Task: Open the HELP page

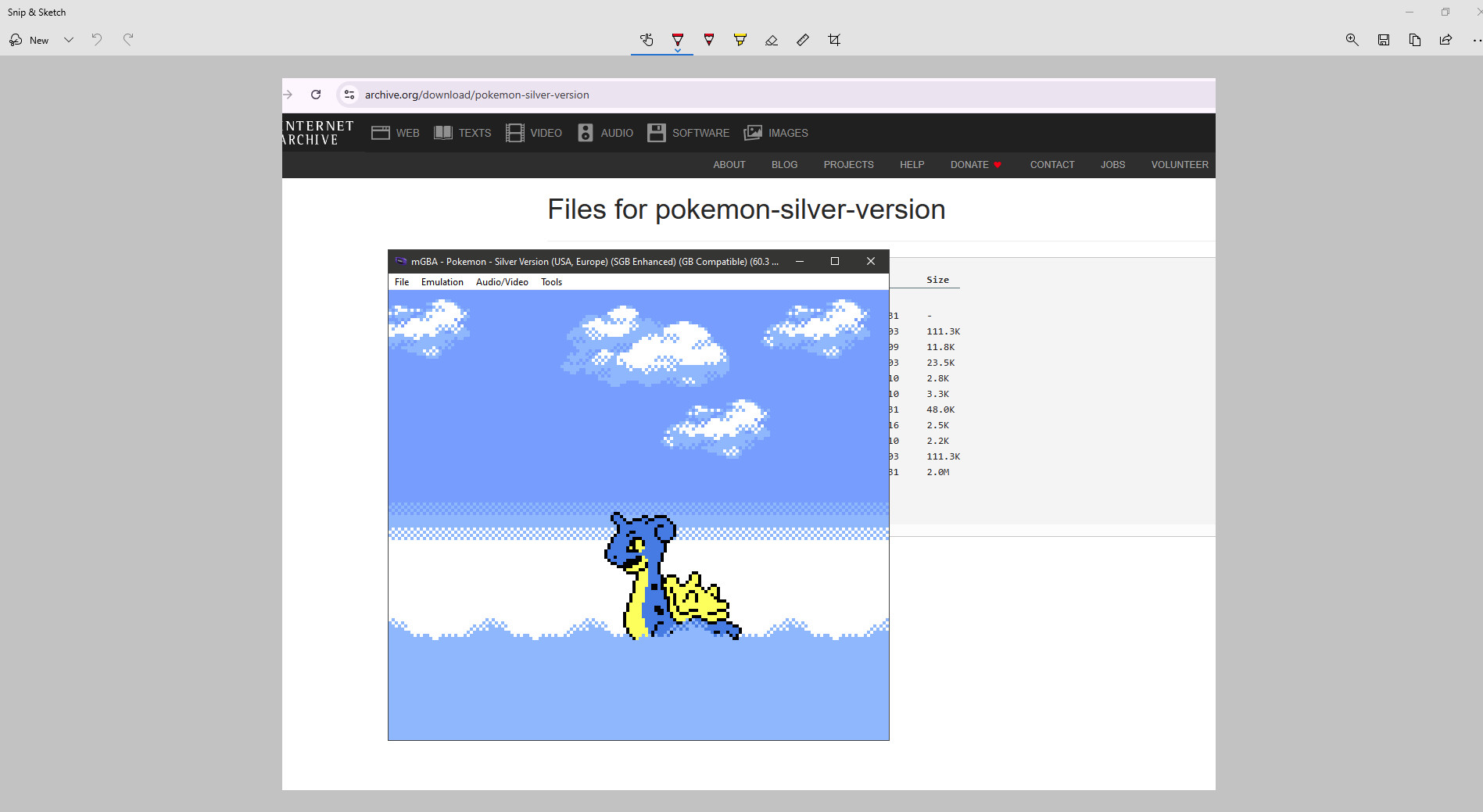Action: tap(912, 165)
